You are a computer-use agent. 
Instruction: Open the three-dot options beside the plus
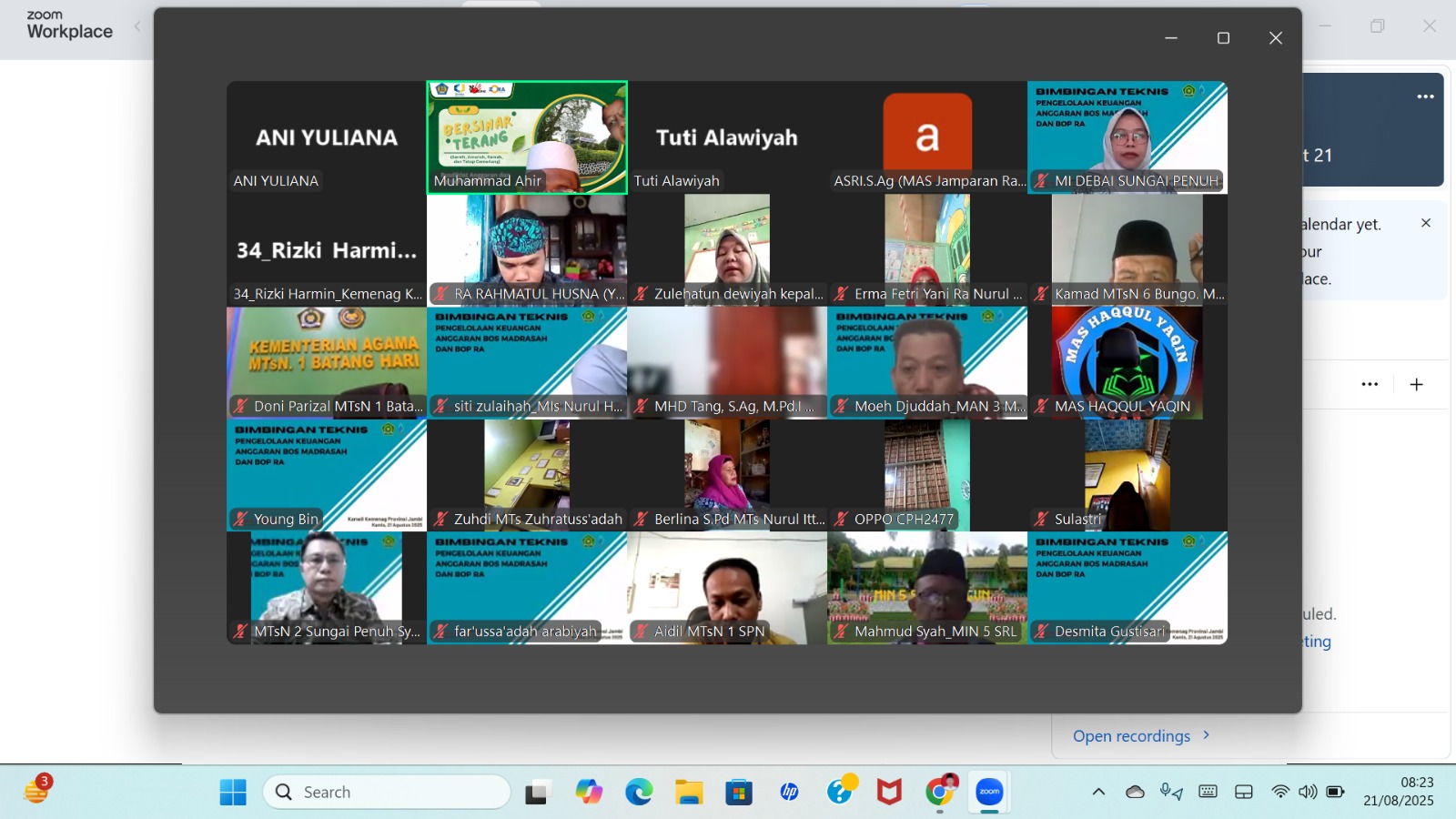[1370, 384]
